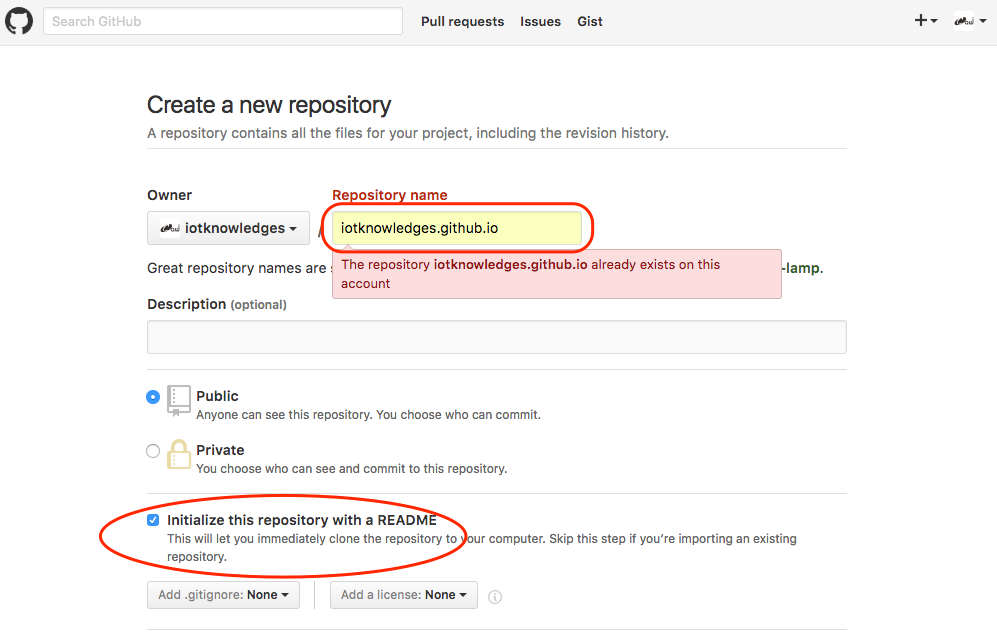
Task: Click into the Description field
Action: point(496,337)
